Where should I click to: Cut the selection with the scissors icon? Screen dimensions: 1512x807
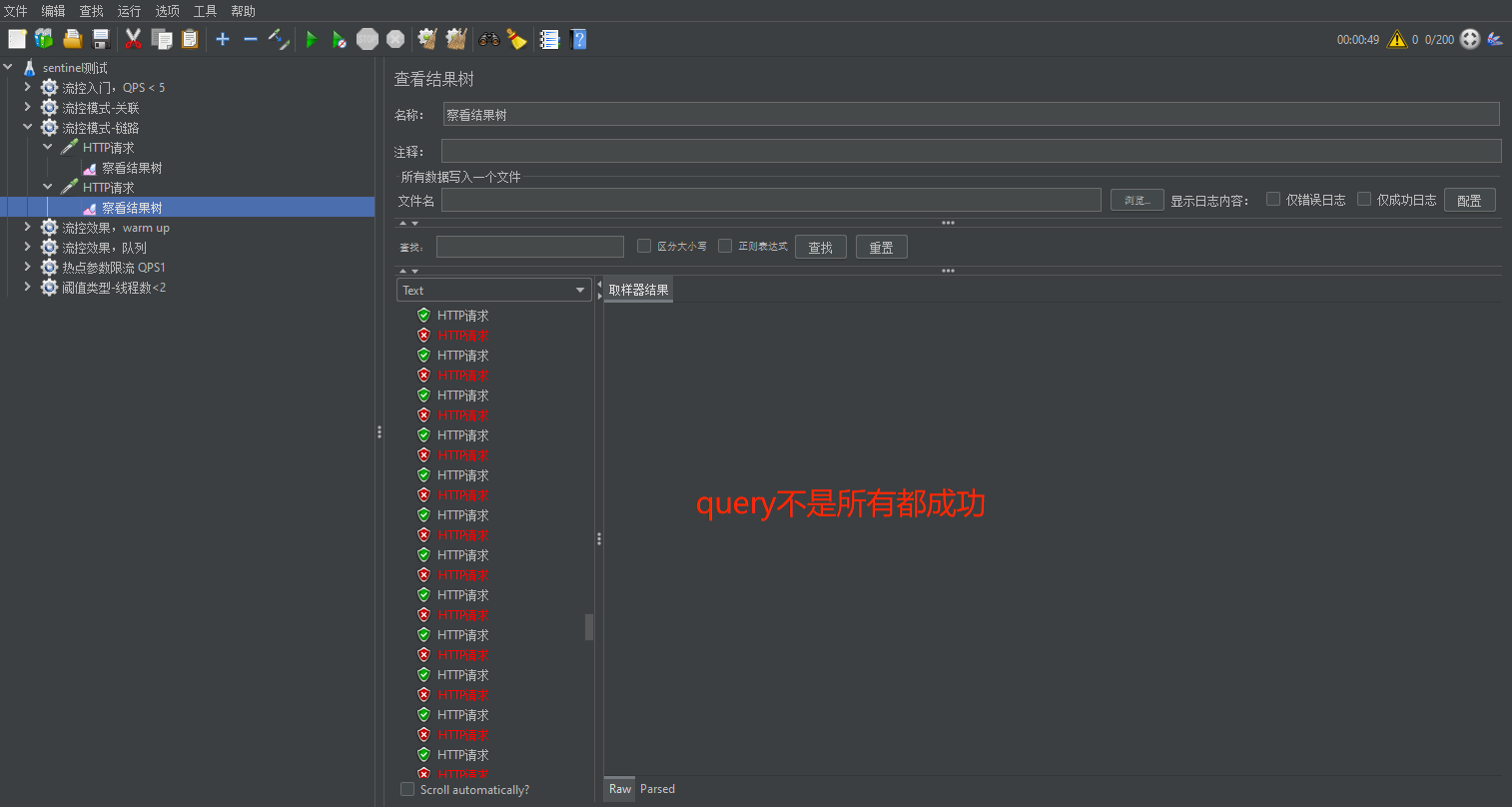133,39
